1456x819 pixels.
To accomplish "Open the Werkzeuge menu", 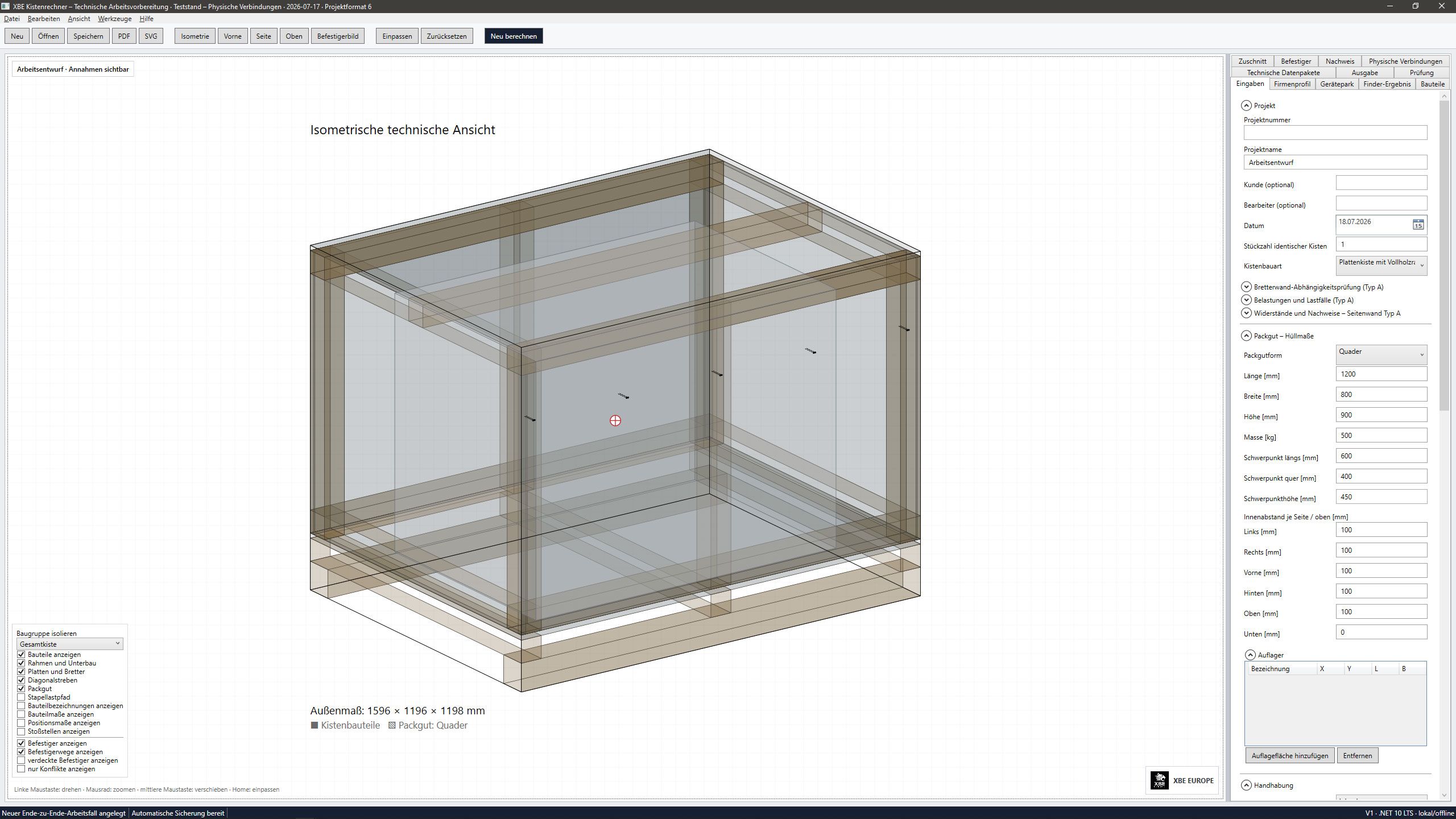I will coord(114,19).
